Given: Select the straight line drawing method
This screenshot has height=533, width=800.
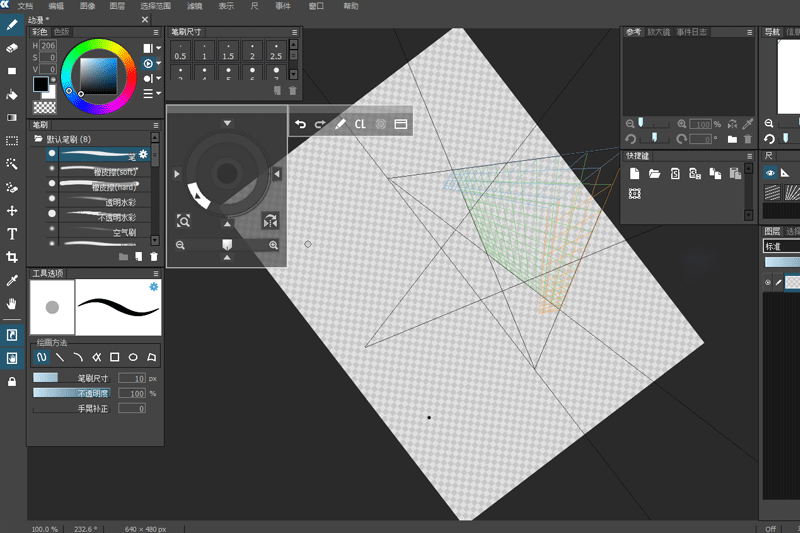Looking at the screenshot, I should point(60,357).
